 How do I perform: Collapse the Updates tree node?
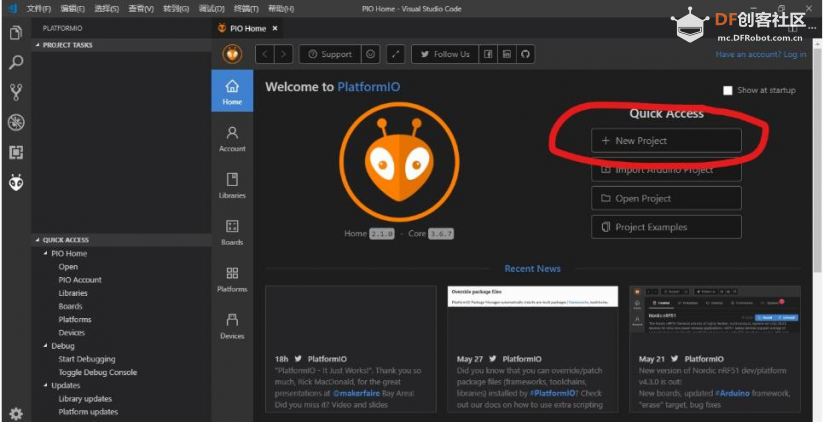pyautogui.click(x=45, y=385)
